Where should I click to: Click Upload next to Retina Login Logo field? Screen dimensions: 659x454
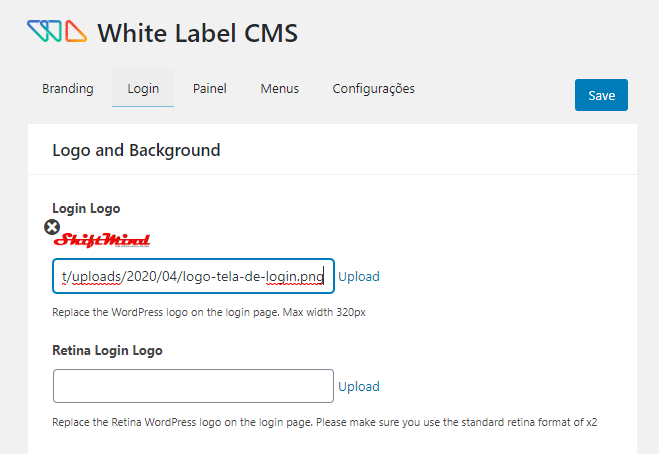[x=359, y=386]
